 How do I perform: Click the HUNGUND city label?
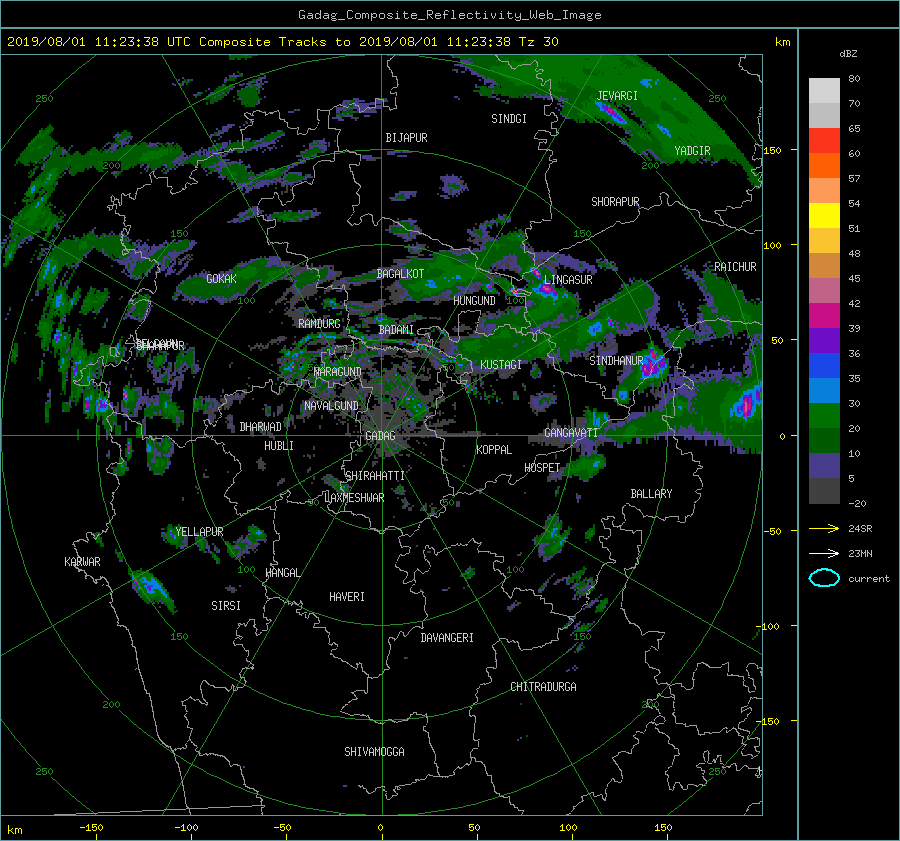coord(474,301)
